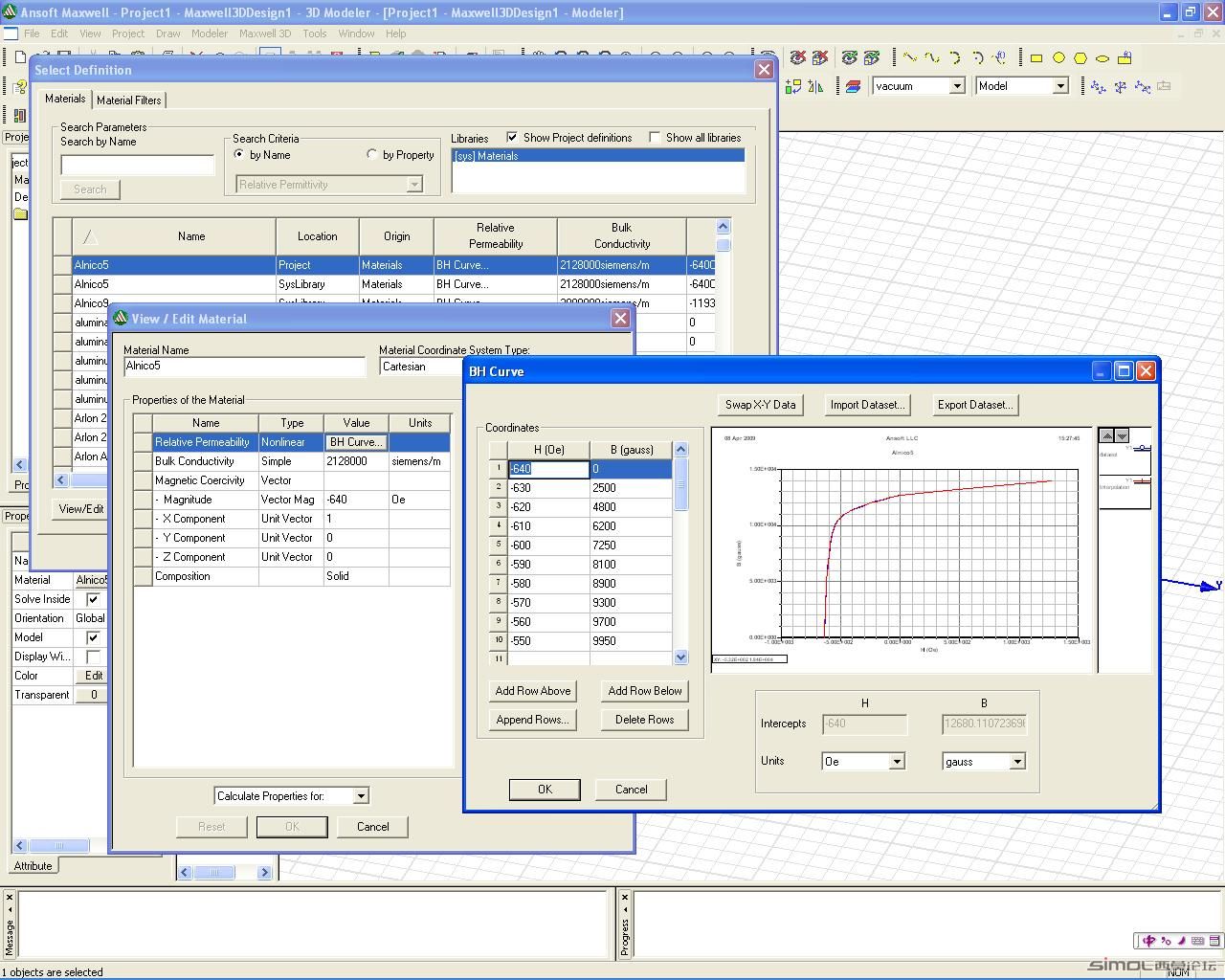This screenshot has height=980, width=1225.
Task: Click the second red-cross delete toolbar icon
Action: pos(820,58)
